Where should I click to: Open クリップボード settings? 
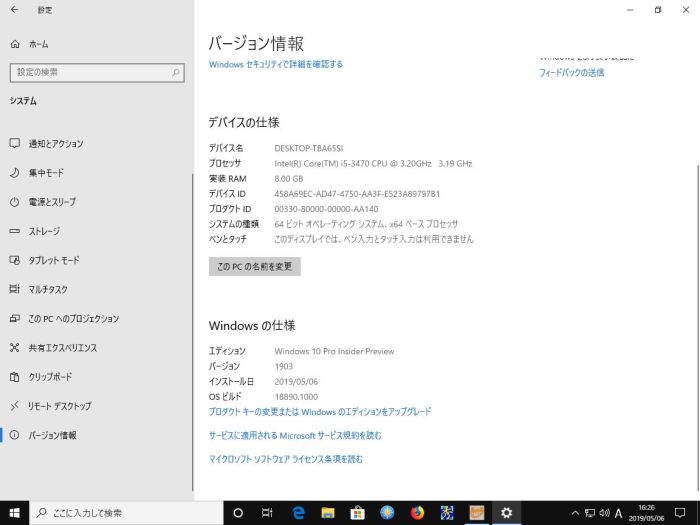[50, 377]
